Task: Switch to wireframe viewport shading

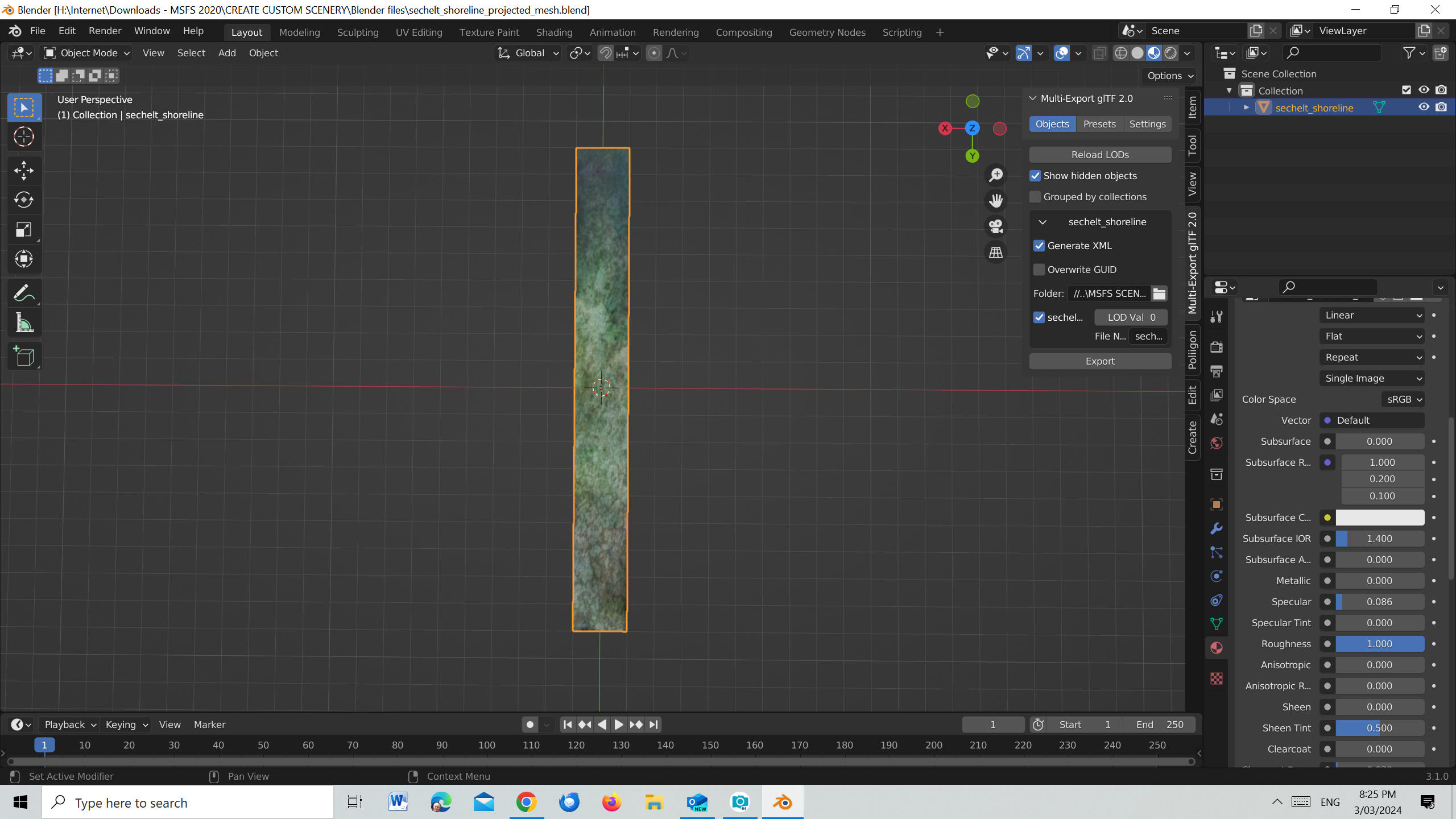Action: click(1120, 53)
